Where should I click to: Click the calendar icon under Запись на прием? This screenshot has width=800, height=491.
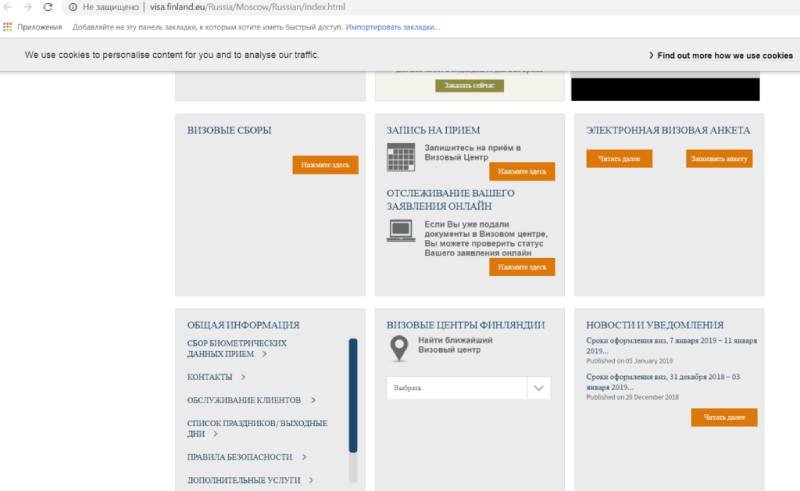pyautogui.click(x=401, y=157)
